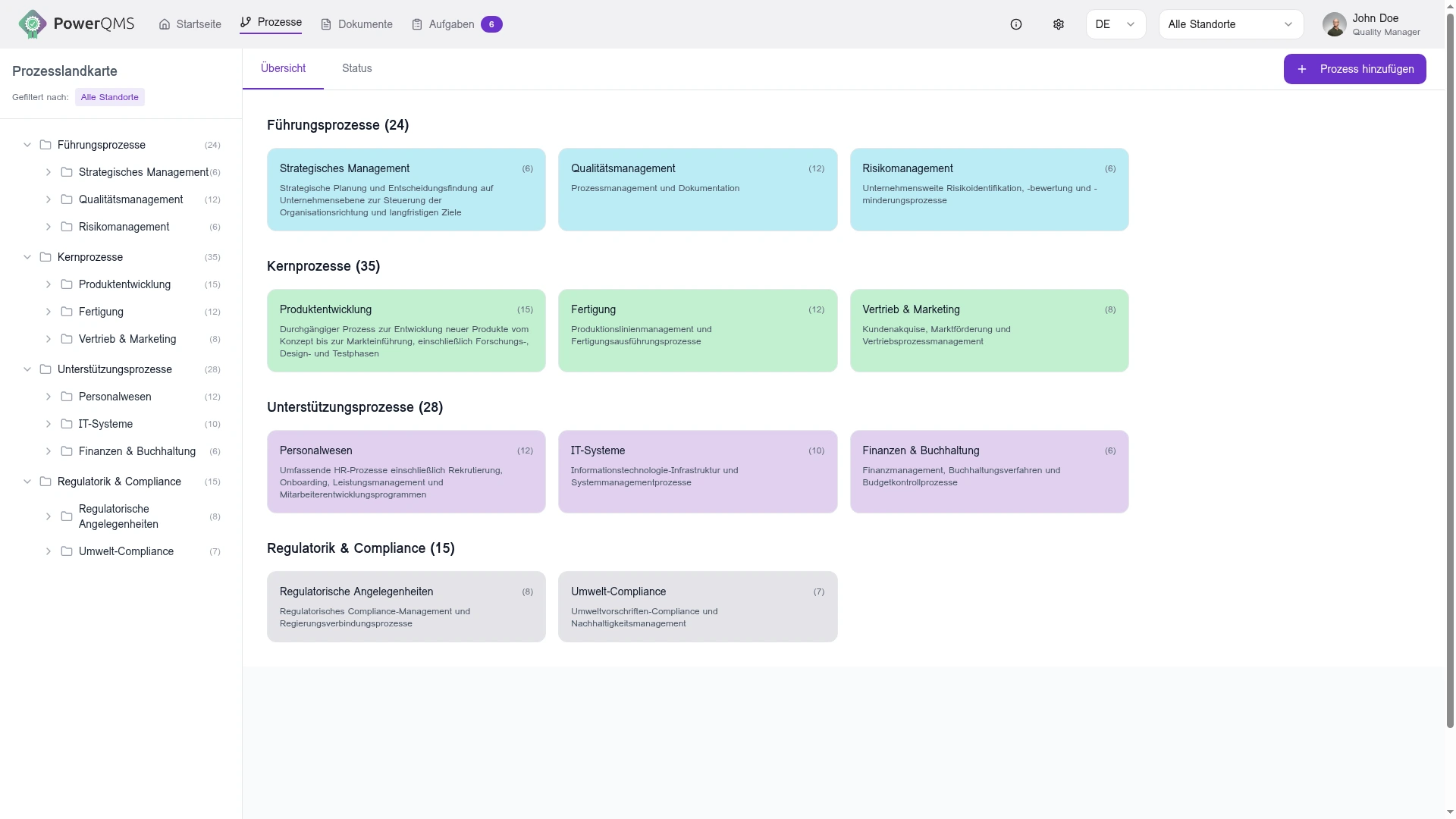This screenshot has width=1456, height=819.
Task: Open settings gear icon
Action: coord(1059,24)
